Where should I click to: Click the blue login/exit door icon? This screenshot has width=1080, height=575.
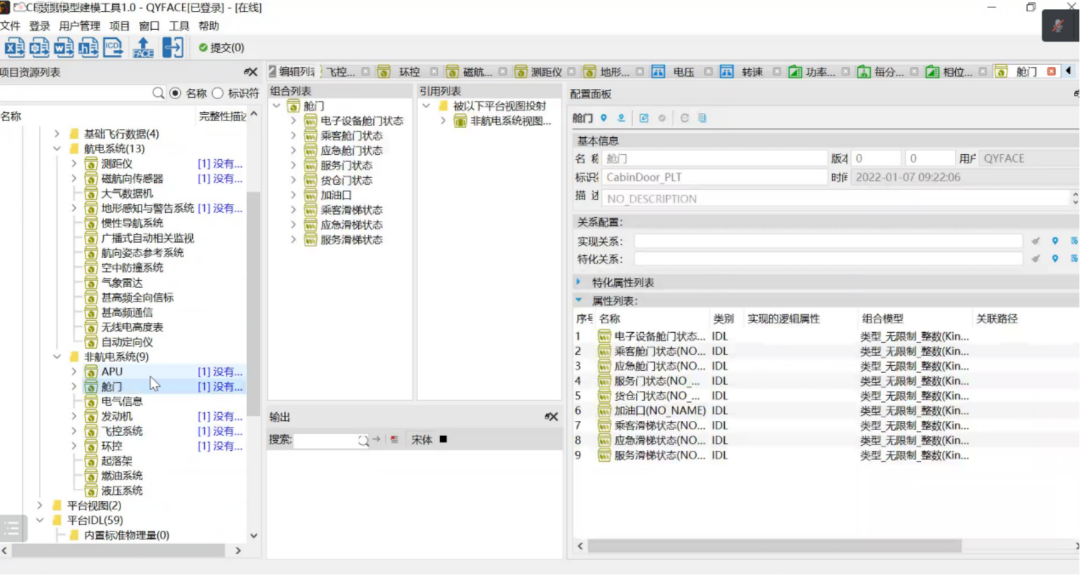tap(173, 47)
